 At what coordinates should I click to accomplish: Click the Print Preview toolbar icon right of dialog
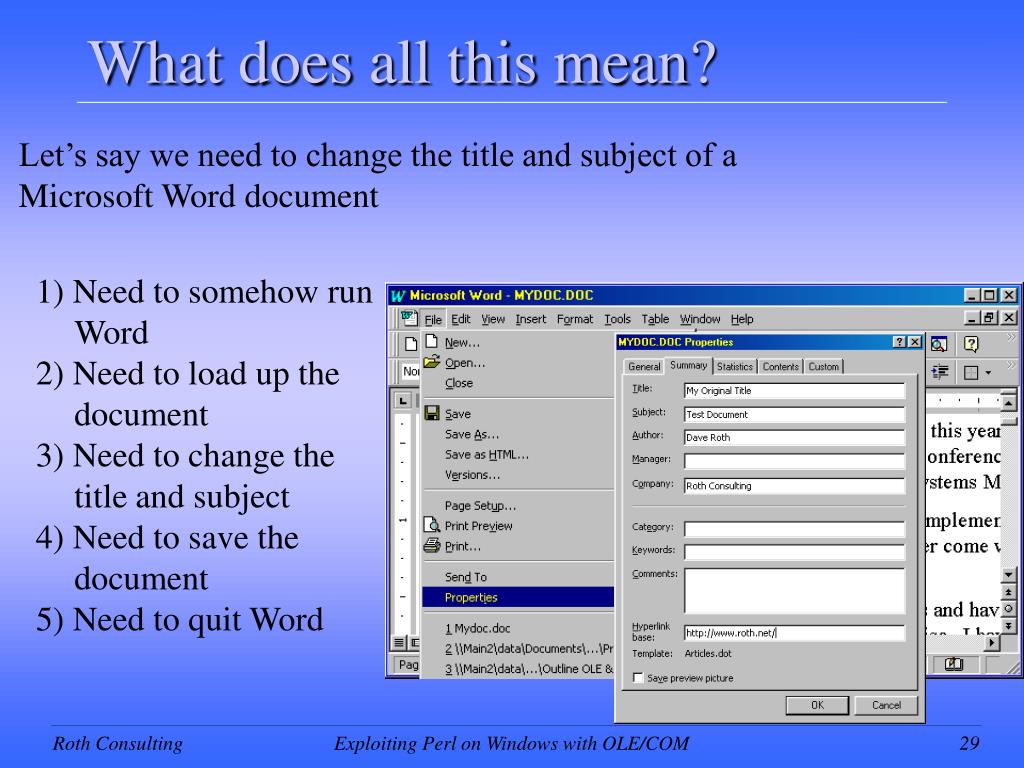[938, 344]
